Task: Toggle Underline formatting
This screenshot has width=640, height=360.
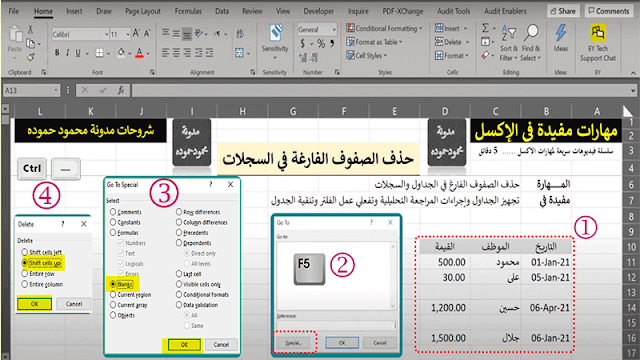Action: click(78, 53)
